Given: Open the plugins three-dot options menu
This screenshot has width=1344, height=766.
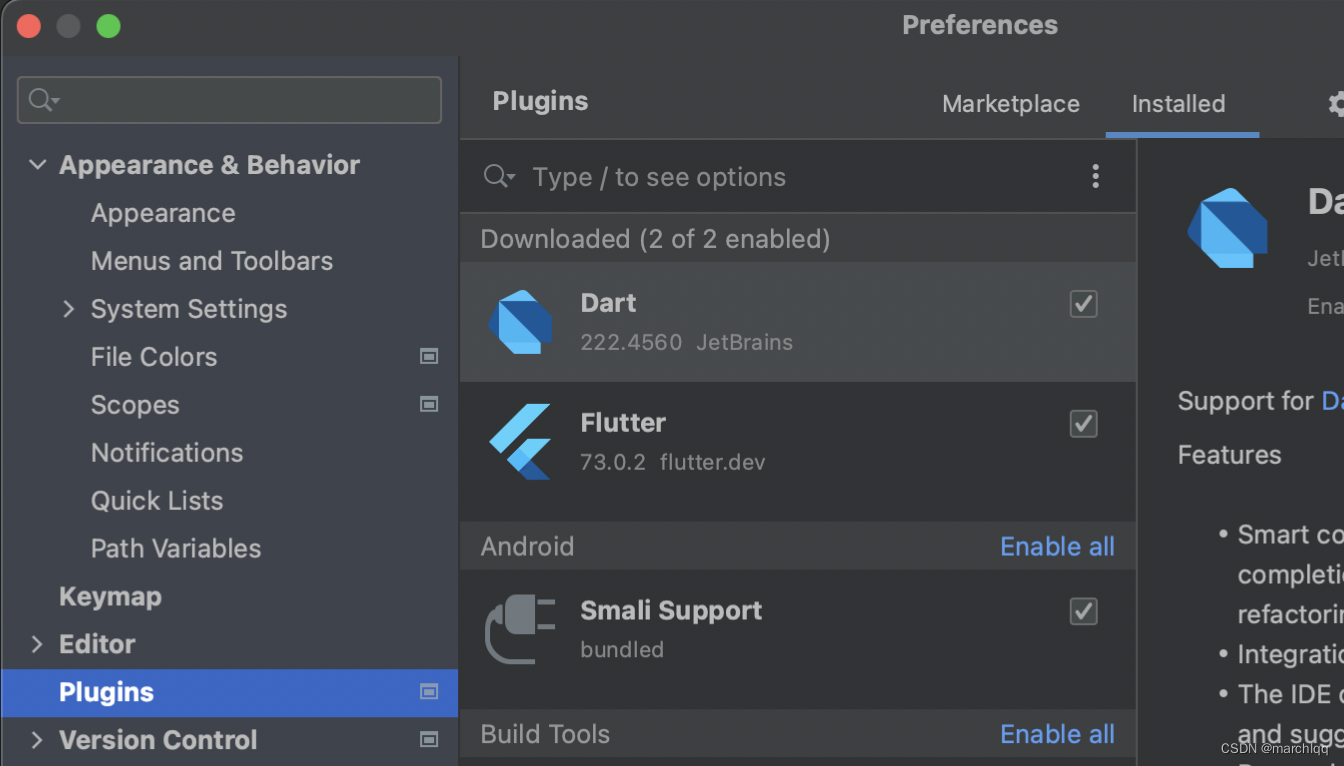Looking at the screenshot, I should click(x=1095, y=177).
